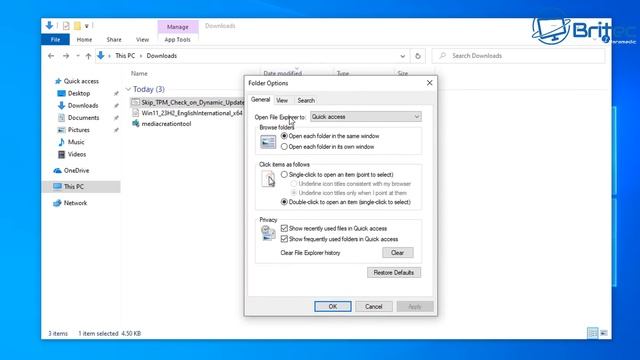
Task: Click Cancel in Folder Options
Action: 373,307
